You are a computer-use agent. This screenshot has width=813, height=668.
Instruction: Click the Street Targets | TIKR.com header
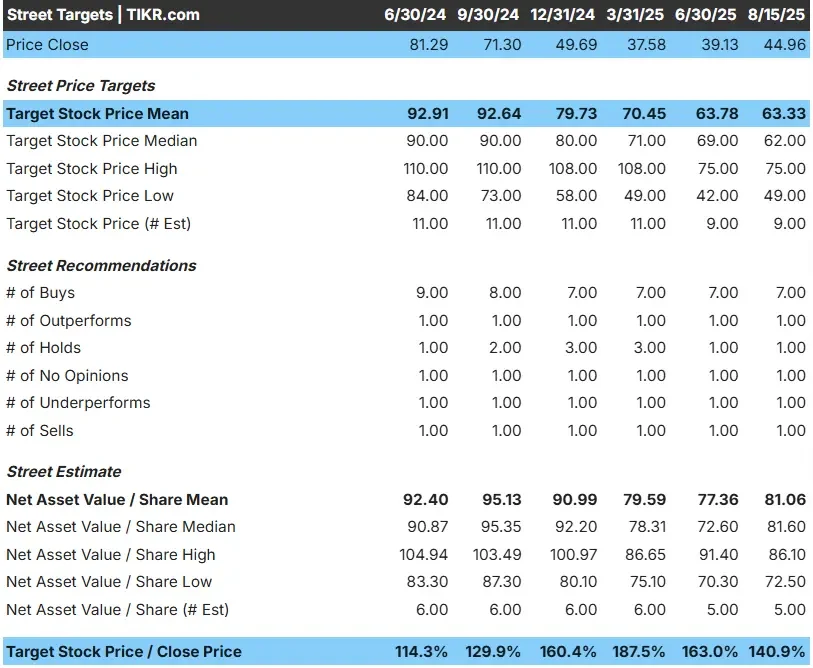103,15
